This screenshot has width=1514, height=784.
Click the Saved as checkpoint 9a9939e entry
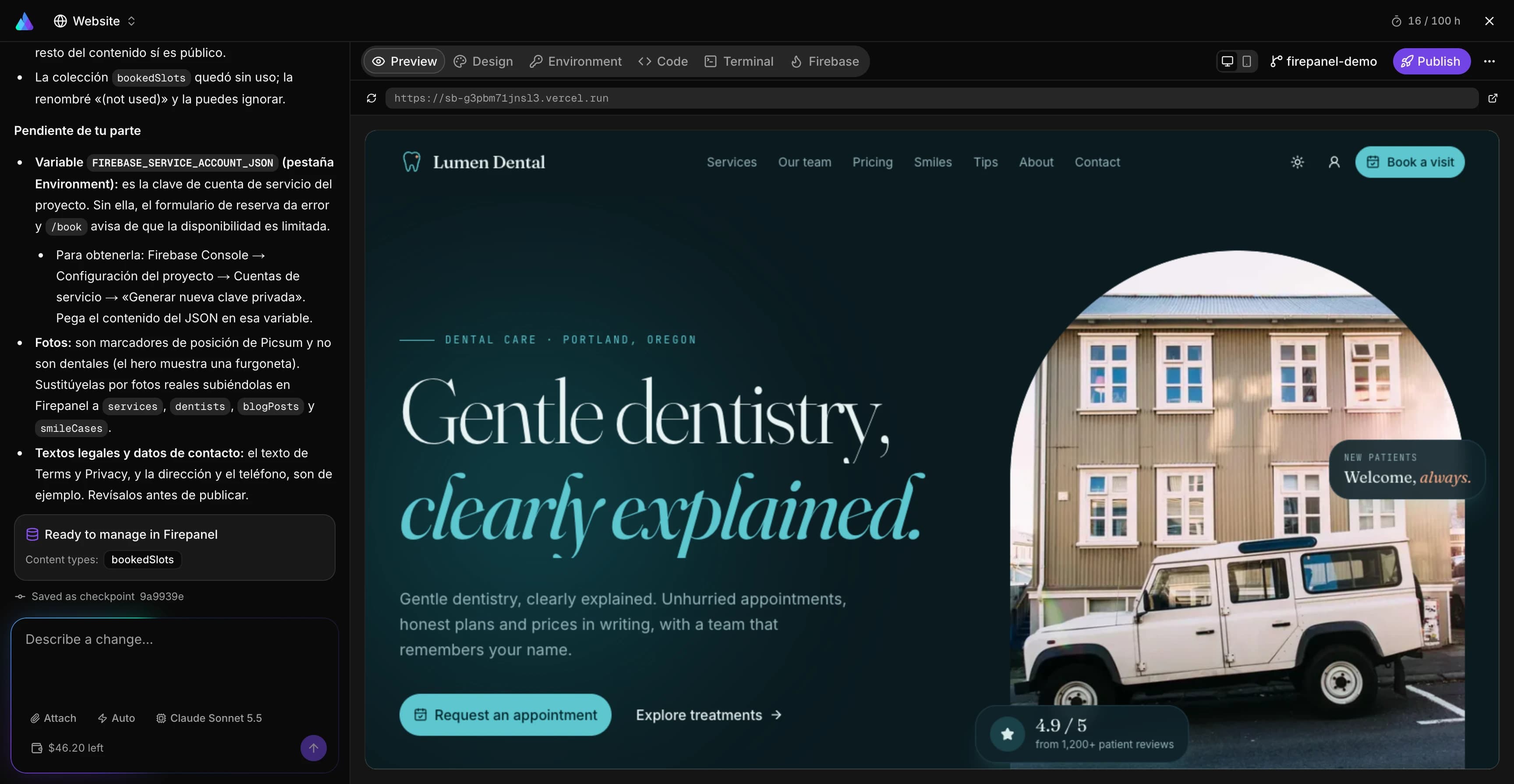[x=99, y=597]
